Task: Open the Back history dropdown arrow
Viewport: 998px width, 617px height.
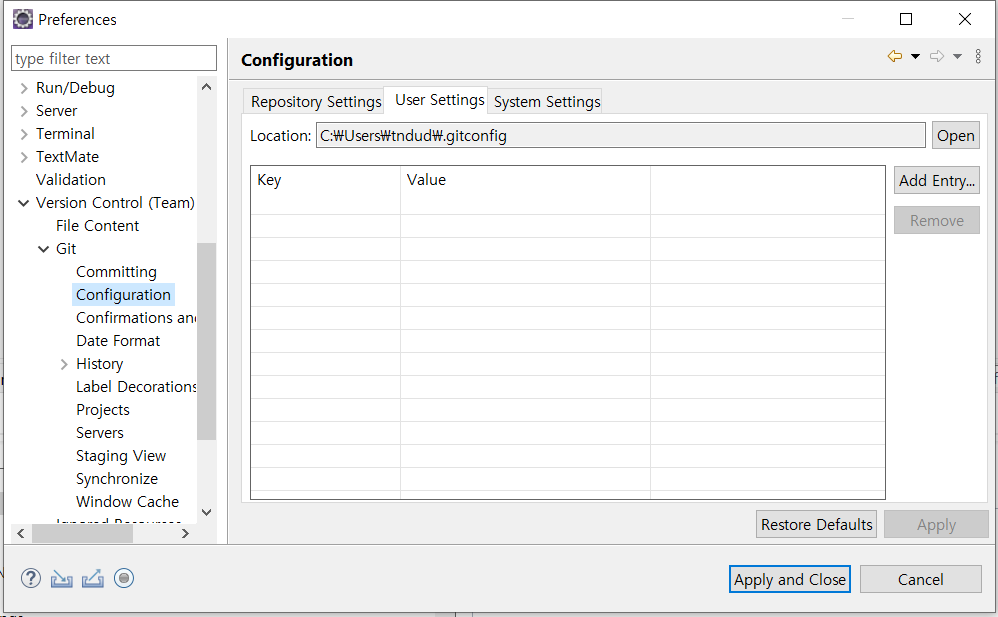Action: [x=915, y=57]
